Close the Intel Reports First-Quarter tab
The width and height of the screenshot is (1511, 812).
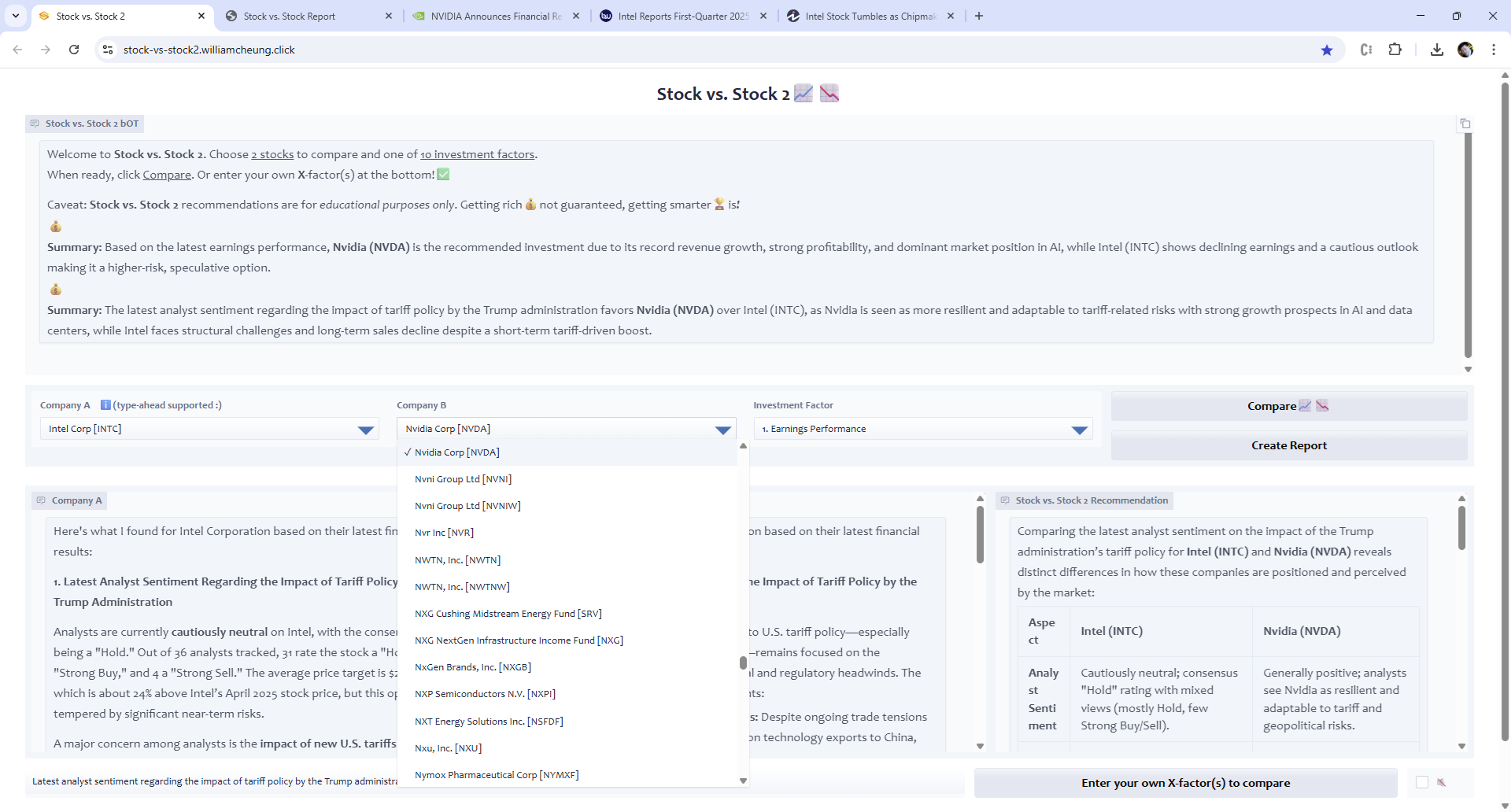click(763, 16)
